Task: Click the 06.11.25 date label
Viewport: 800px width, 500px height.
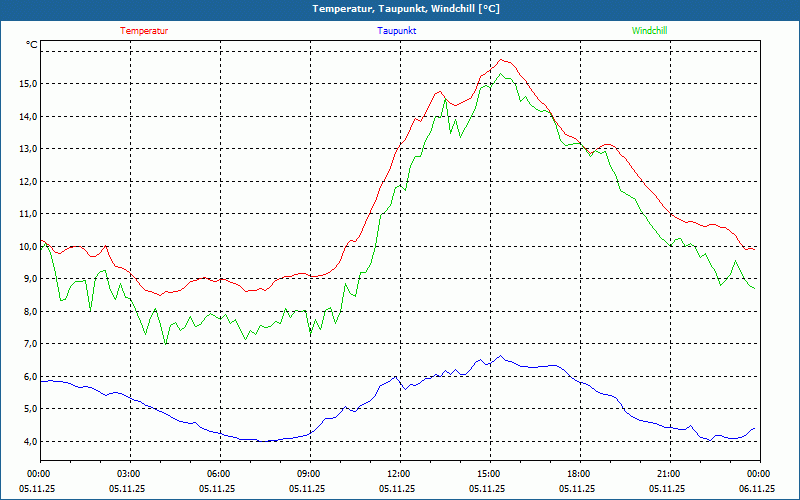Action: [x=757, y=489]
